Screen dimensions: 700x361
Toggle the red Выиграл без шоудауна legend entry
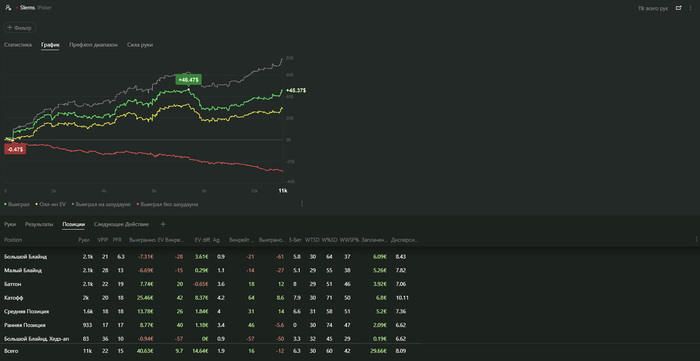click(x=167, y=204)
